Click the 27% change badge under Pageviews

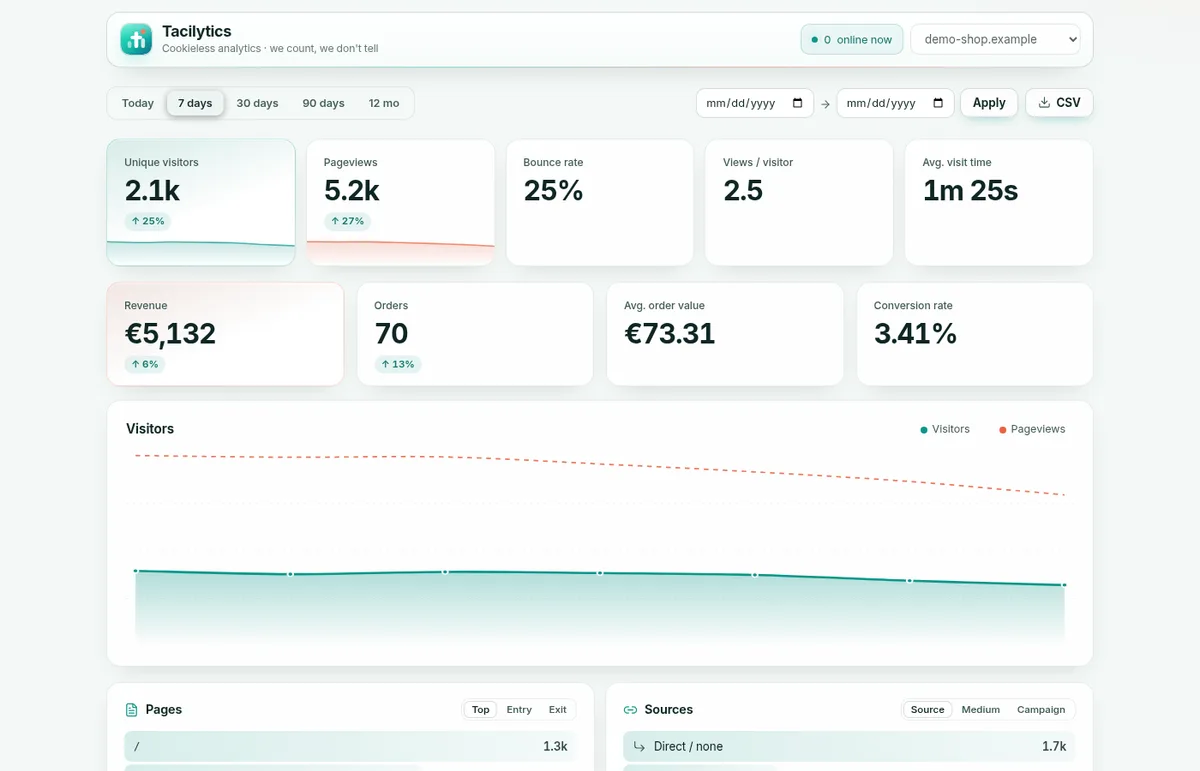pyautogui.click(x=347, y=221)
